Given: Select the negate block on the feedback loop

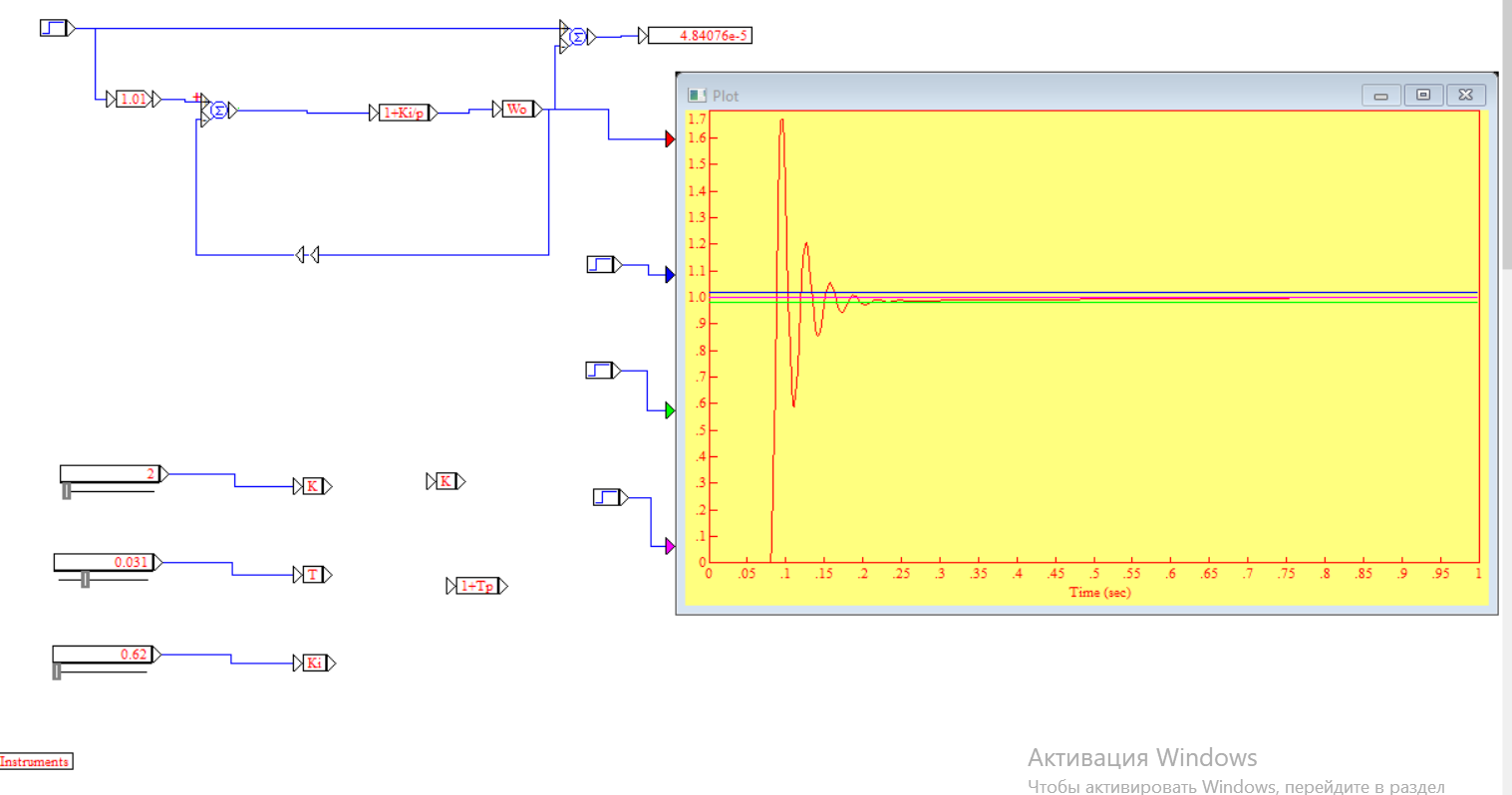Looking at the screenshot, I should pyautogui.click(x=308, y=255).
